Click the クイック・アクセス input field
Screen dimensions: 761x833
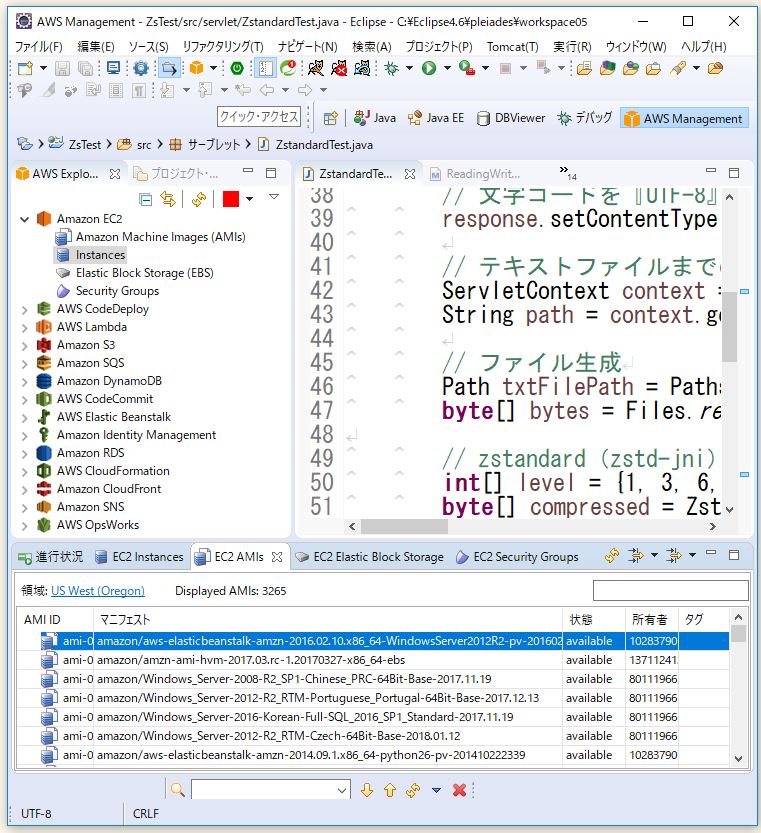(259, 116)
